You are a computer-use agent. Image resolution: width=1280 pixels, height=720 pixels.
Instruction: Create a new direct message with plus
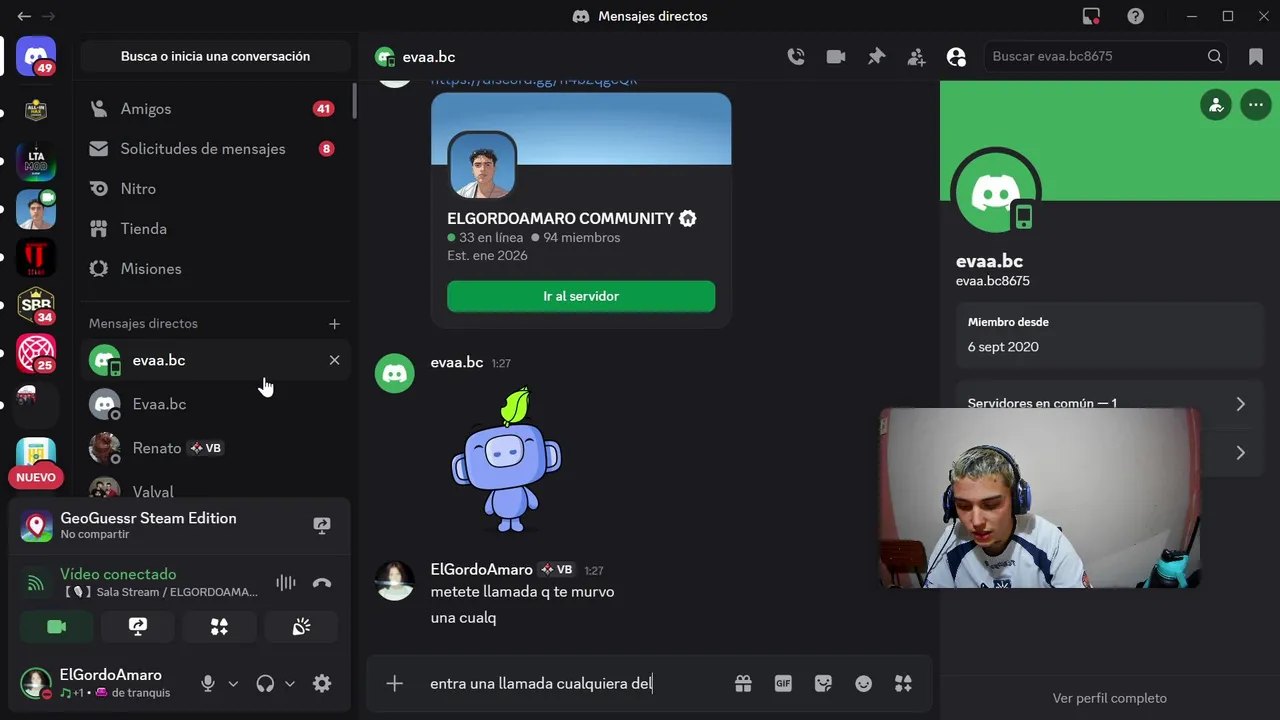334,324
